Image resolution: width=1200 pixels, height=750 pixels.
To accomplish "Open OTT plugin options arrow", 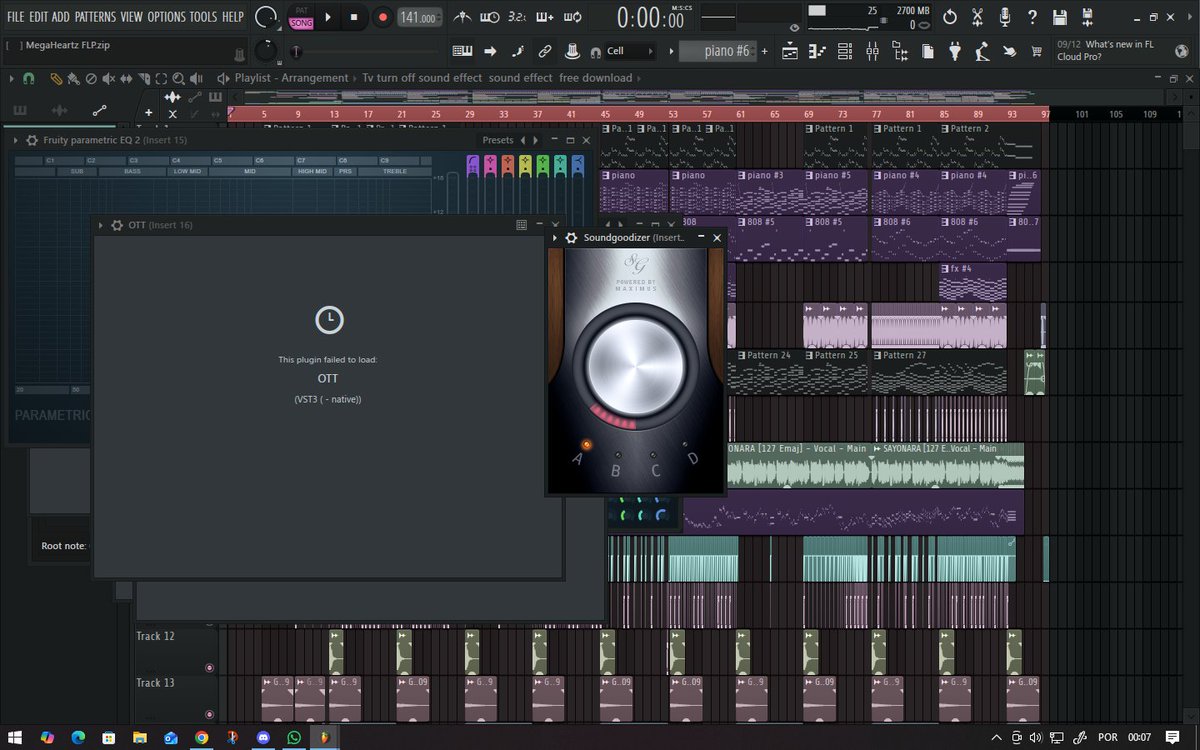I will click(101, 225).
